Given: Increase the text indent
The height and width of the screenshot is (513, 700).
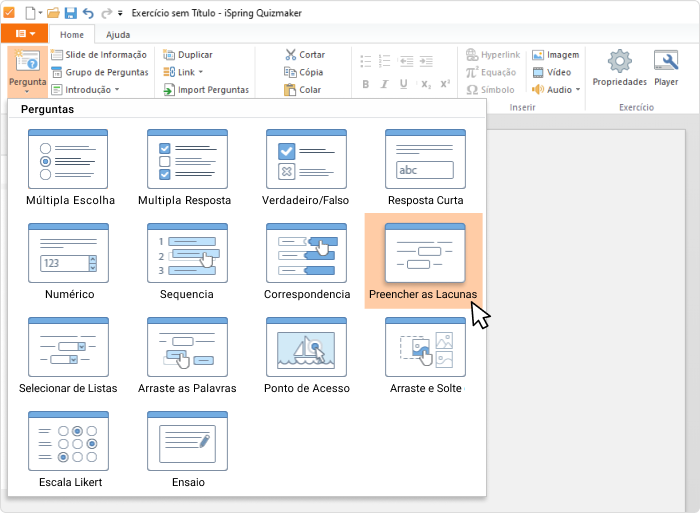Looking at the screenshot, I should coord(426,61).
